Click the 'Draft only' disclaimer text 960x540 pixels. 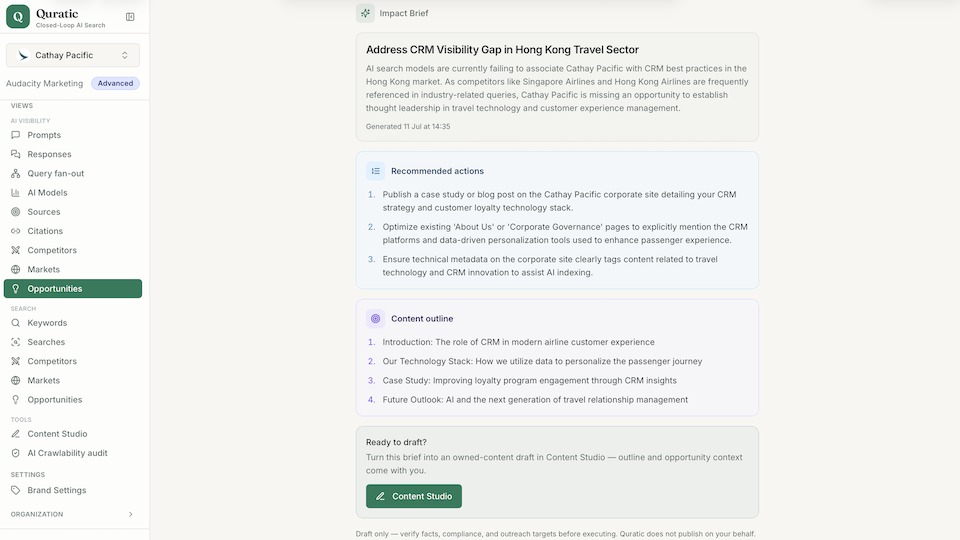point(555,534)
